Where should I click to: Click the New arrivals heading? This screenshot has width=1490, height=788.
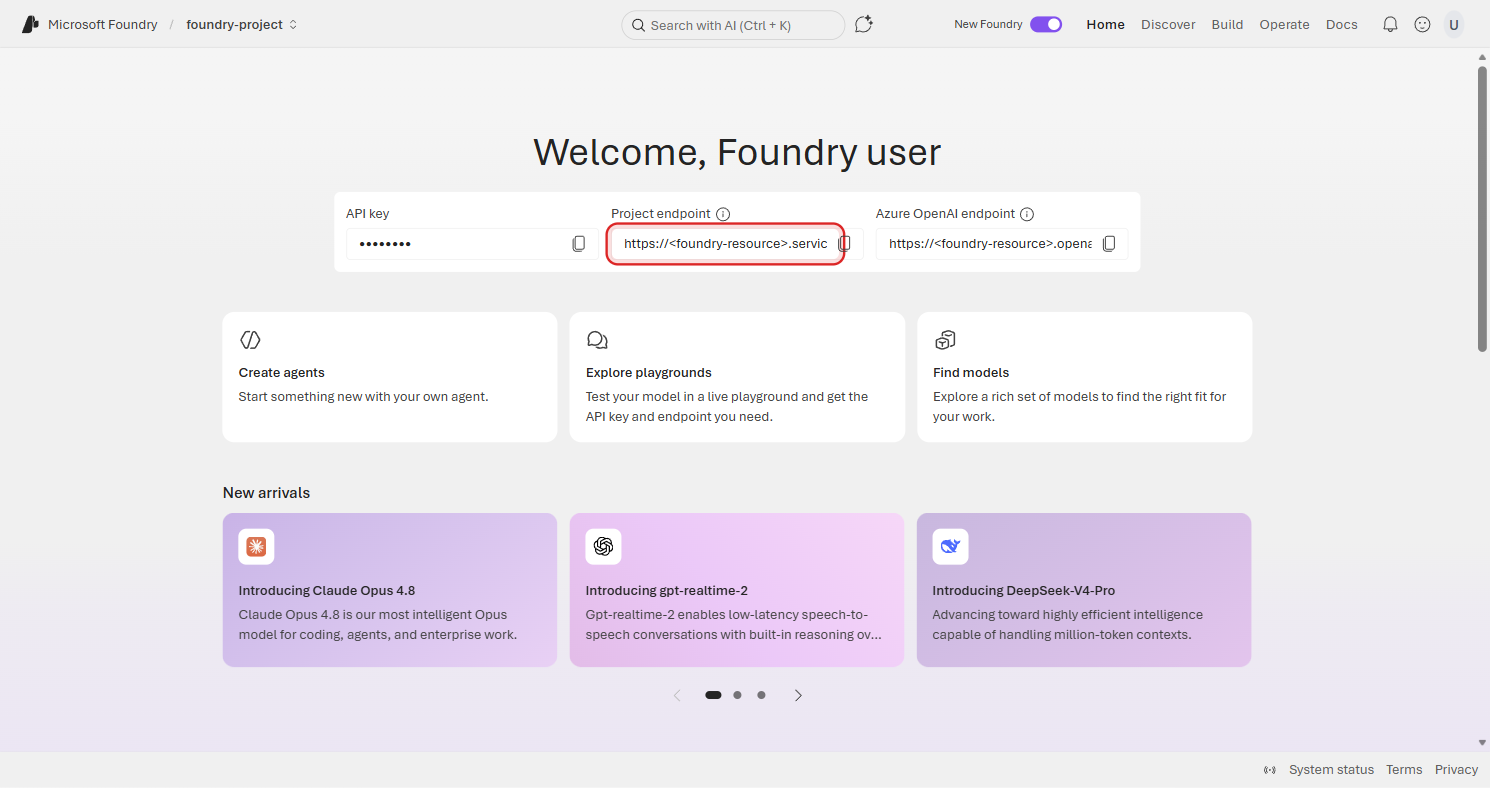tap(266, 493)
